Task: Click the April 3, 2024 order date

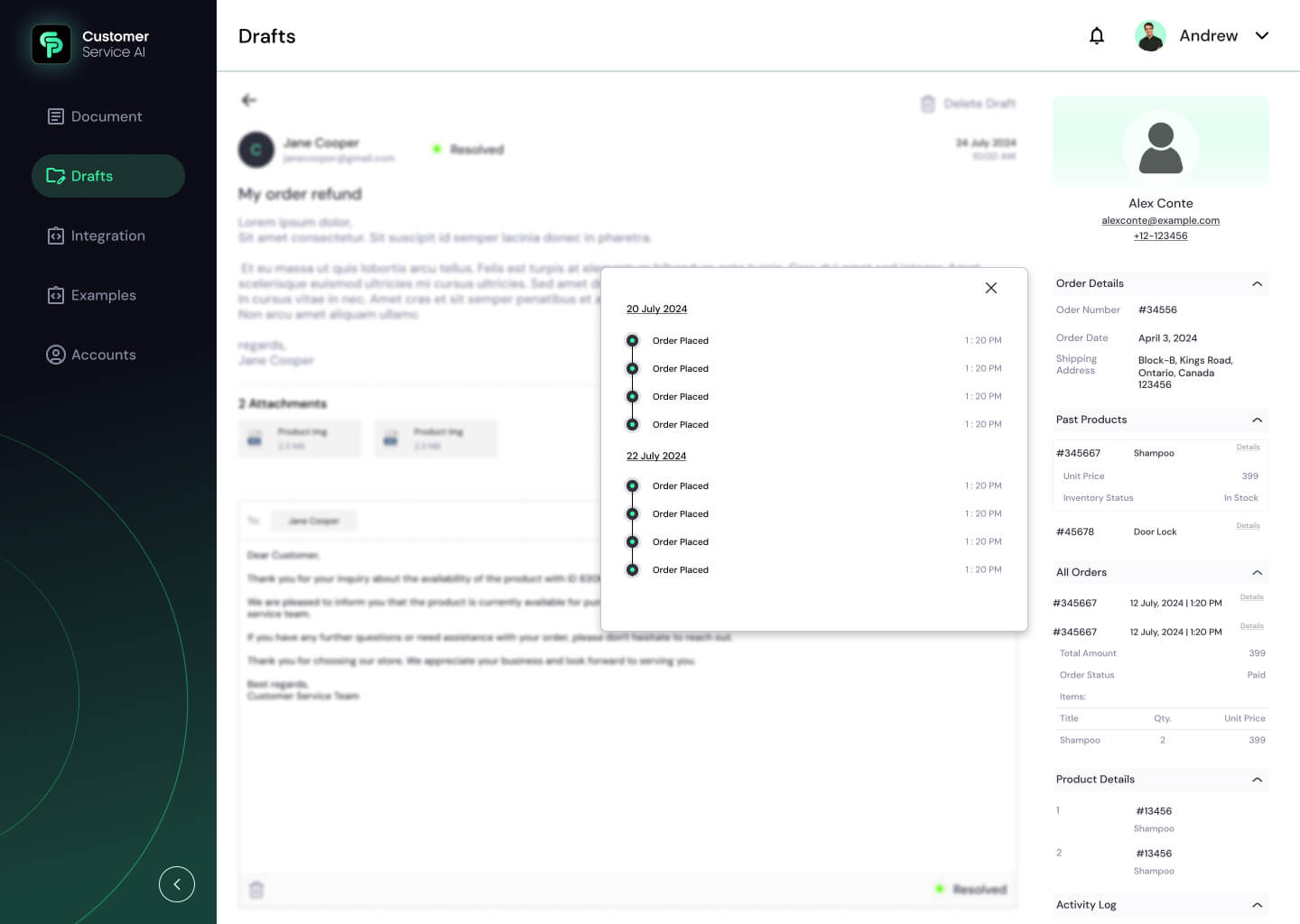Action: pyautogui.click(x=1167, y=337)
